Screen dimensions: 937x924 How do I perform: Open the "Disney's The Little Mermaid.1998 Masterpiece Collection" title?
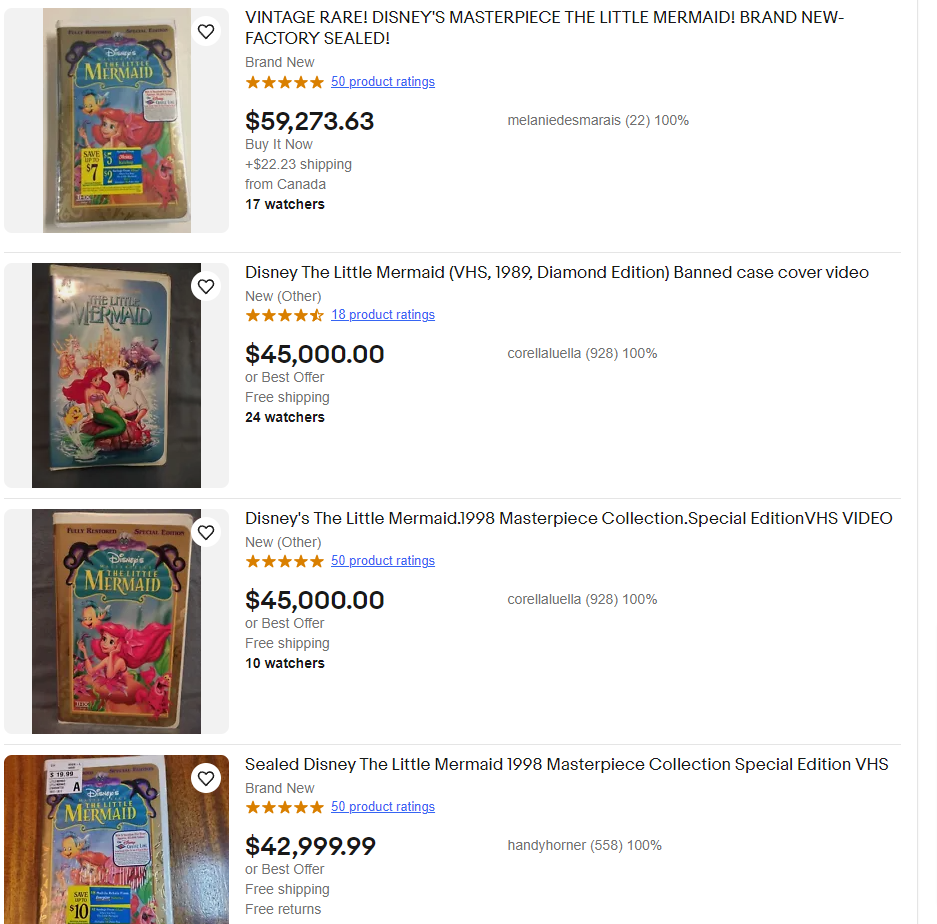click(568, 518)
